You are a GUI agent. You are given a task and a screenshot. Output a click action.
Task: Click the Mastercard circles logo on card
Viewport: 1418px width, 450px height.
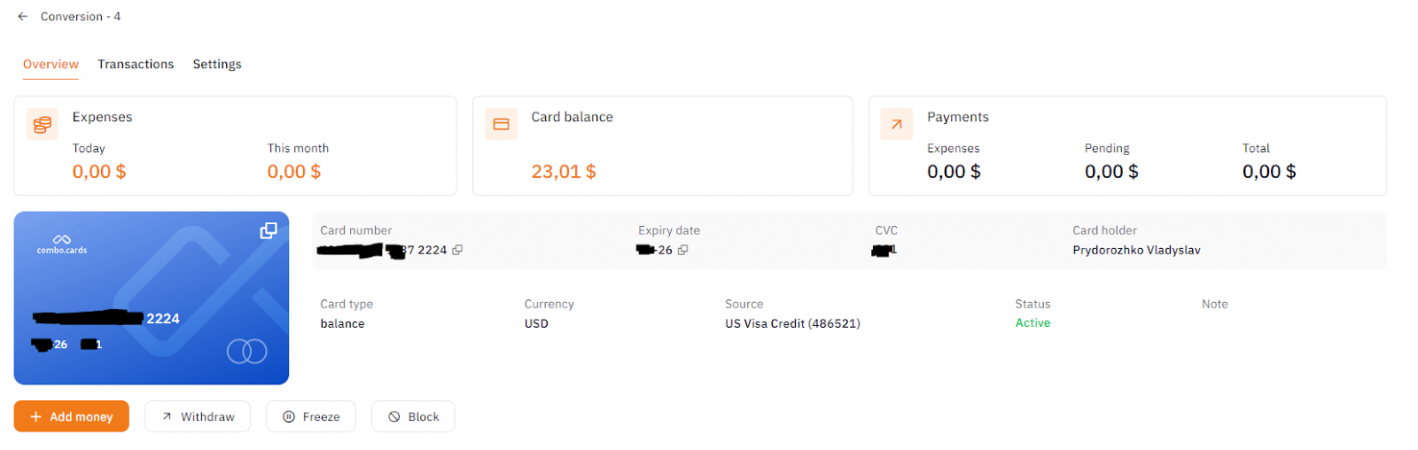tap(247, 351)
